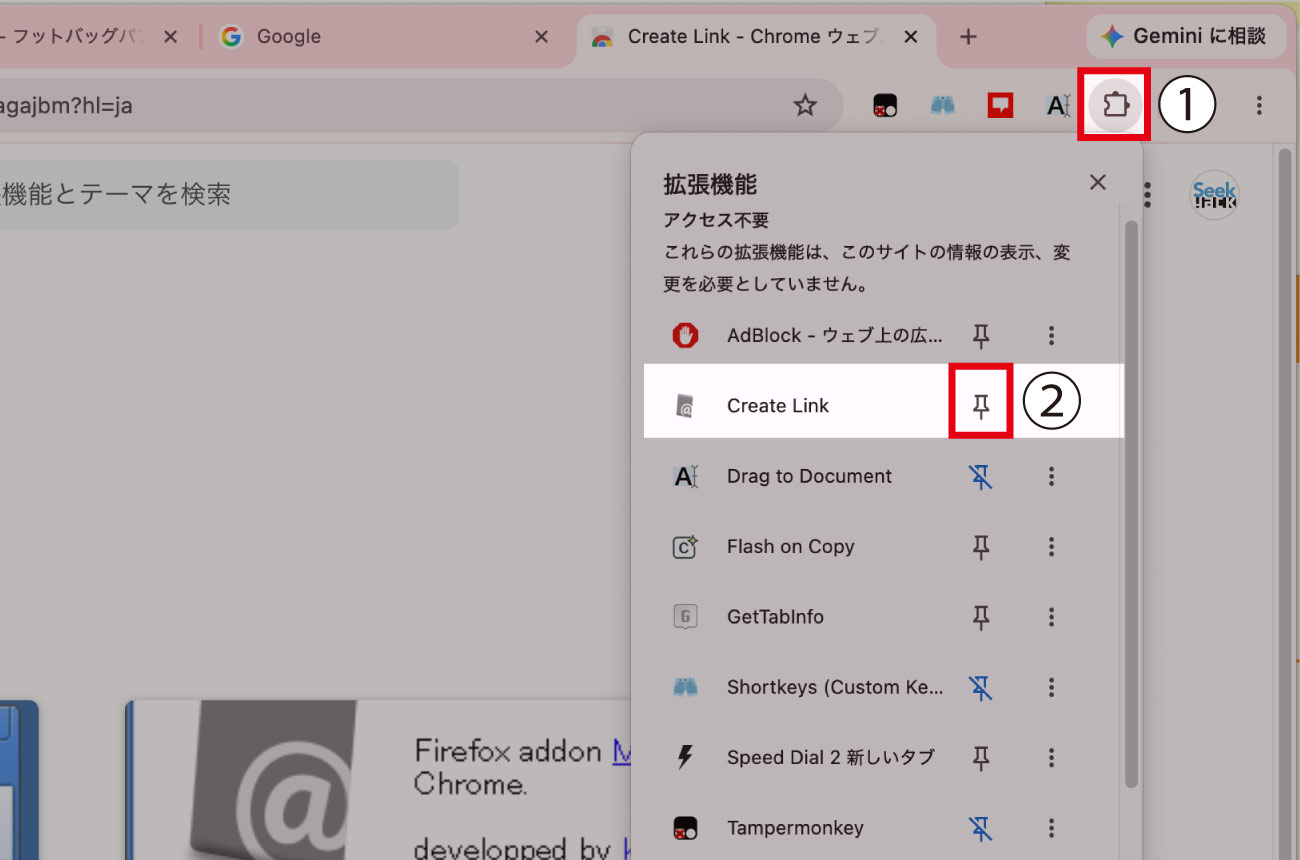This screenshot has height=860, width=1300.
Task: Click the Flash on Copy list icon
Action: tap(685, 547)
